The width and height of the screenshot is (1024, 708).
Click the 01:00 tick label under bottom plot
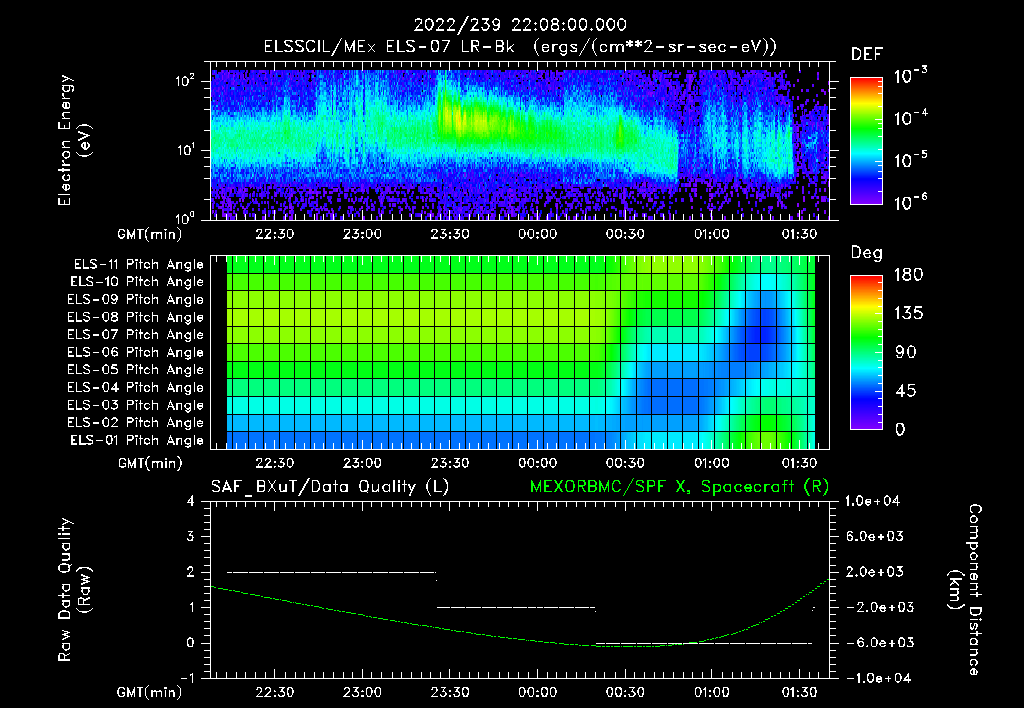point(712,692)
